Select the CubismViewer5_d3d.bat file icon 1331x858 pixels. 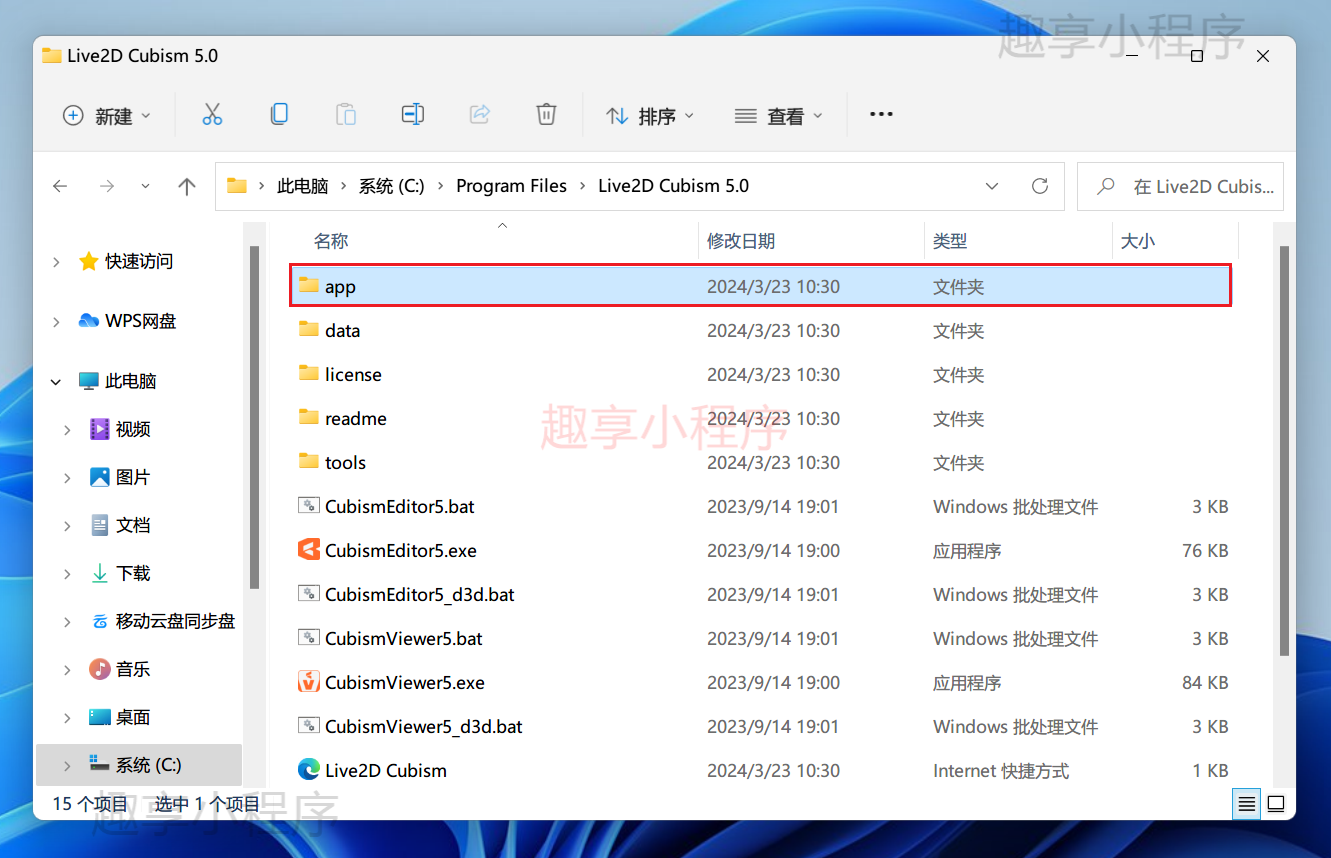[x=309, y=726]
